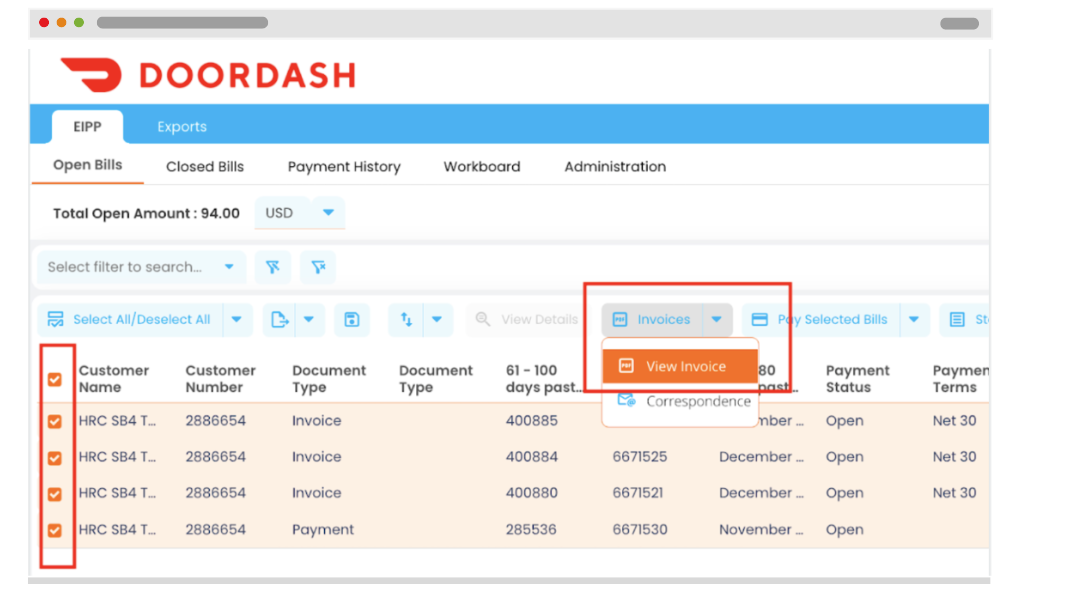Expand the Pay Selected Bills dropdown arrow
Image resolution: width=1080 pixels, height=600 pixels.
pyautogui.click(x=914, y=319)
